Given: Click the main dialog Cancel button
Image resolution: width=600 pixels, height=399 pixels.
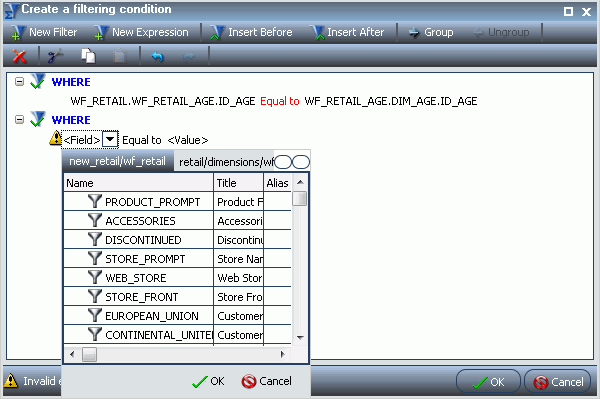Looking at the screenshot, I should coord(558,381).
